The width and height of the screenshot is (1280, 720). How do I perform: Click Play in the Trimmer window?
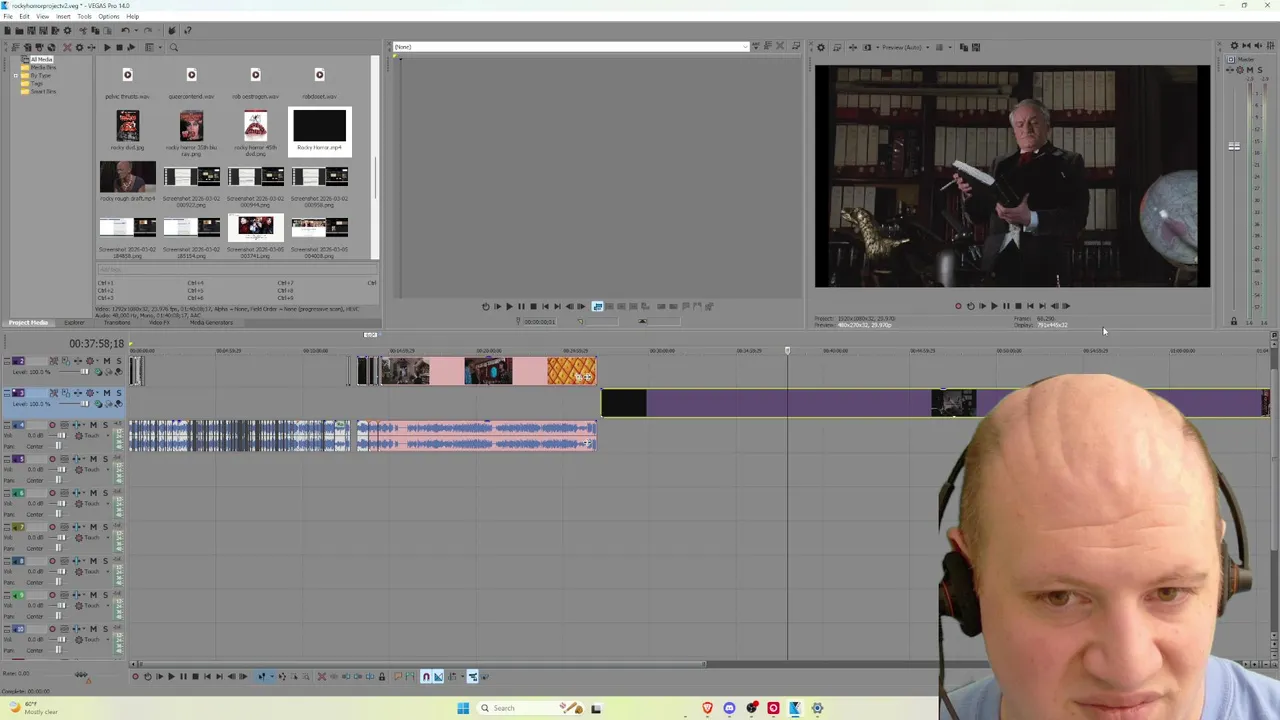(x=509, y=306)
